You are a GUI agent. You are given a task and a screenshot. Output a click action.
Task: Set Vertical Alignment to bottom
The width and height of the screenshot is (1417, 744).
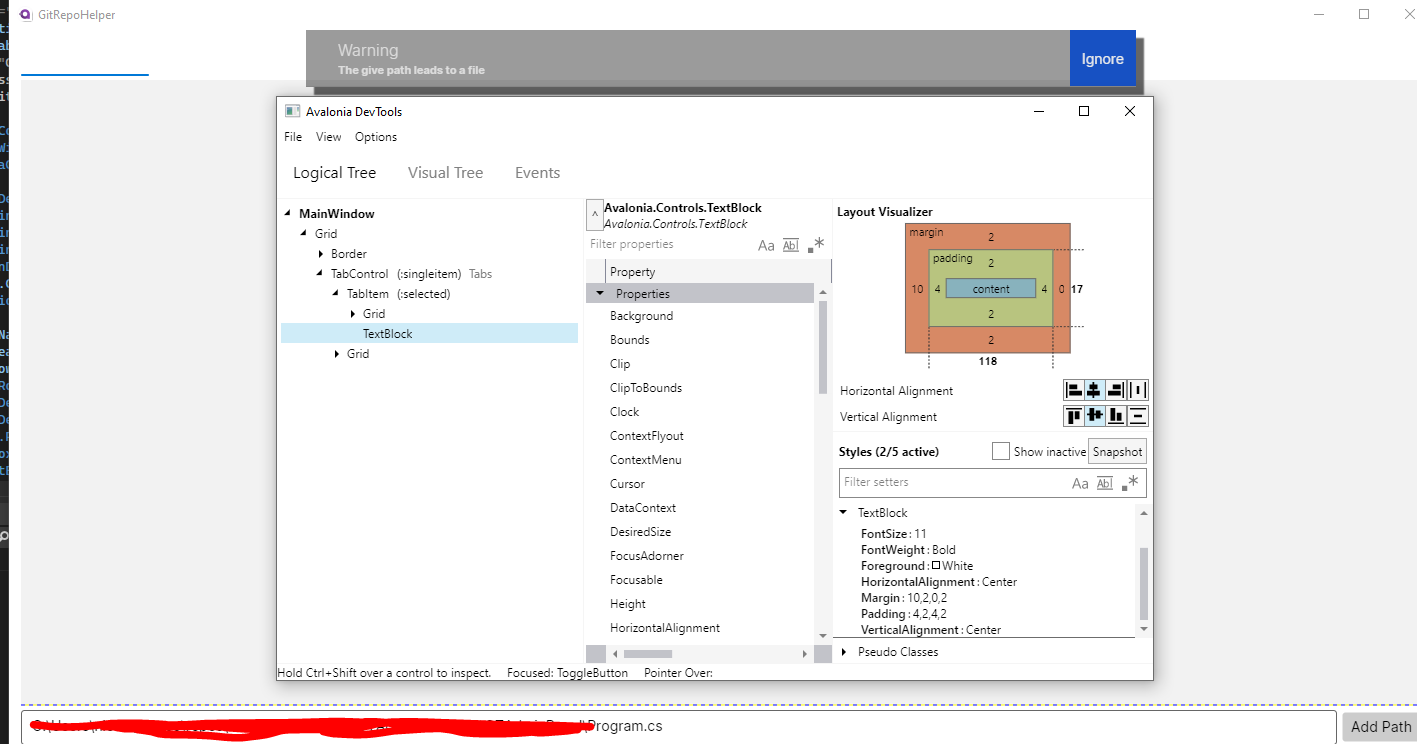(x=1116, y=415)
